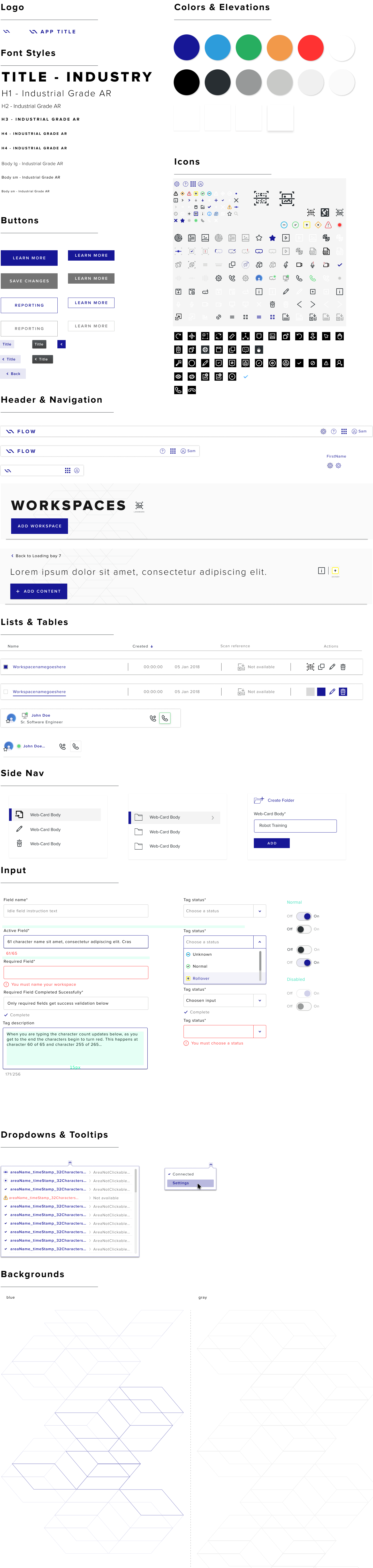Click the black redo clockwise arrow icon
Viewport: 373px width, 1568px height.
click(178, 336)
